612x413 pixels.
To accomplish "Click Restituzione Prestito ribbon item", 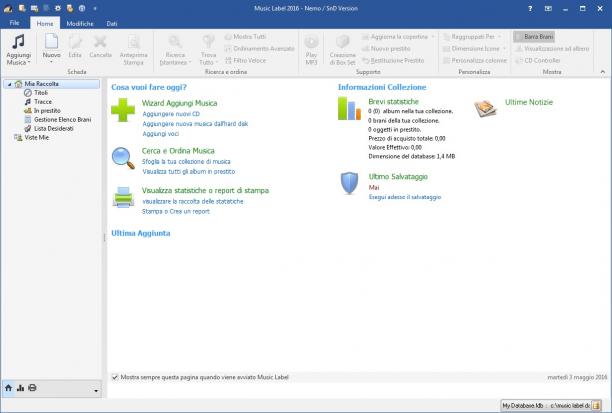I will tap(393, 61).
